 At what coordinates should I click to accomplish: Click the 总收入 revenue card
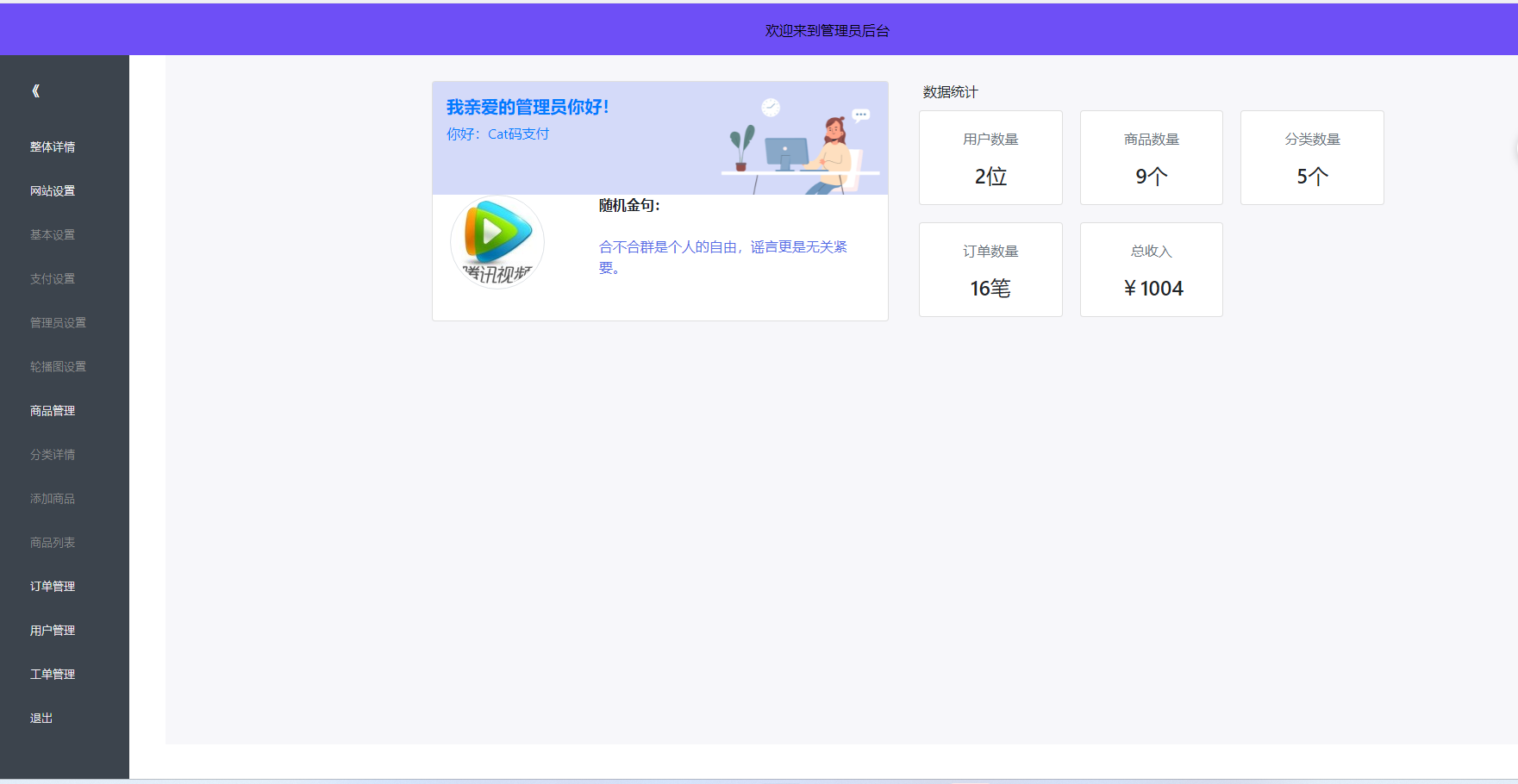(x=1151, y=269)
